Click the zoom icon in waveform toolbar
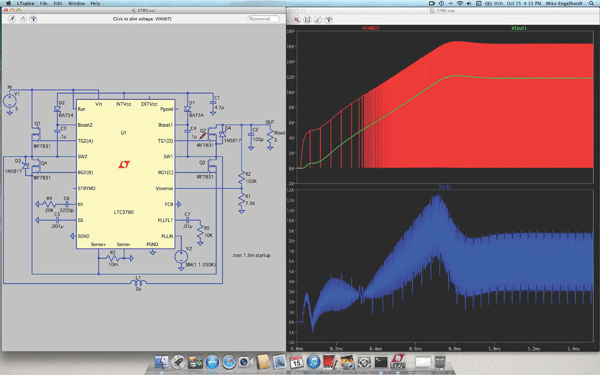The width and height of the screenshot is (600, 375). tap(297, 20)
